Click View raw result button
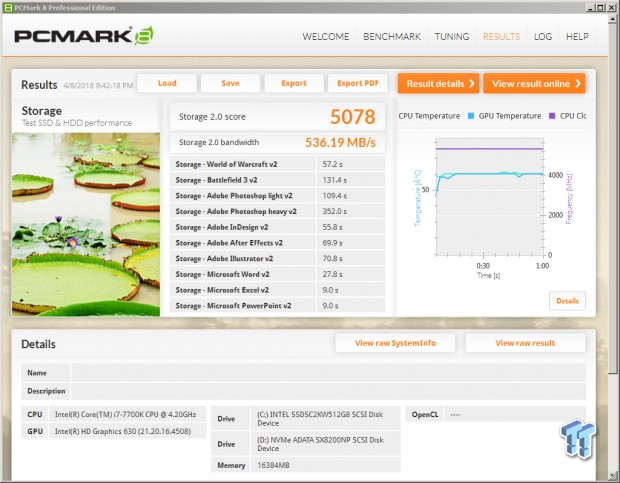 pyautogui.click(x=525, y=343)
